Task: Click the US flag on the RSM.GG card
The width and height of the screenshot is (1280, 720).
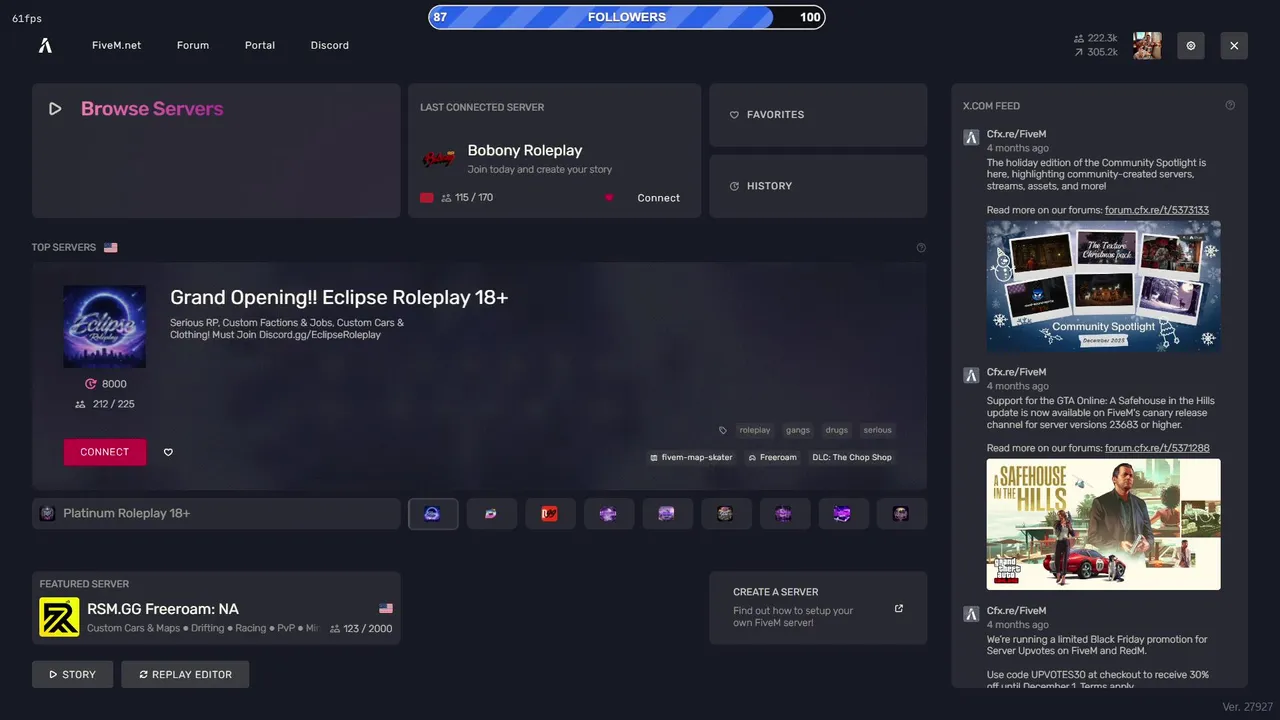Action: pos(386,609)
